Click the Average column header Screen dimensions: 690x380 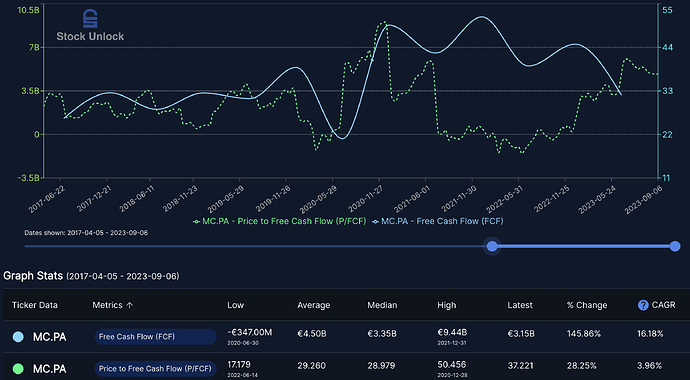[313, 305]
